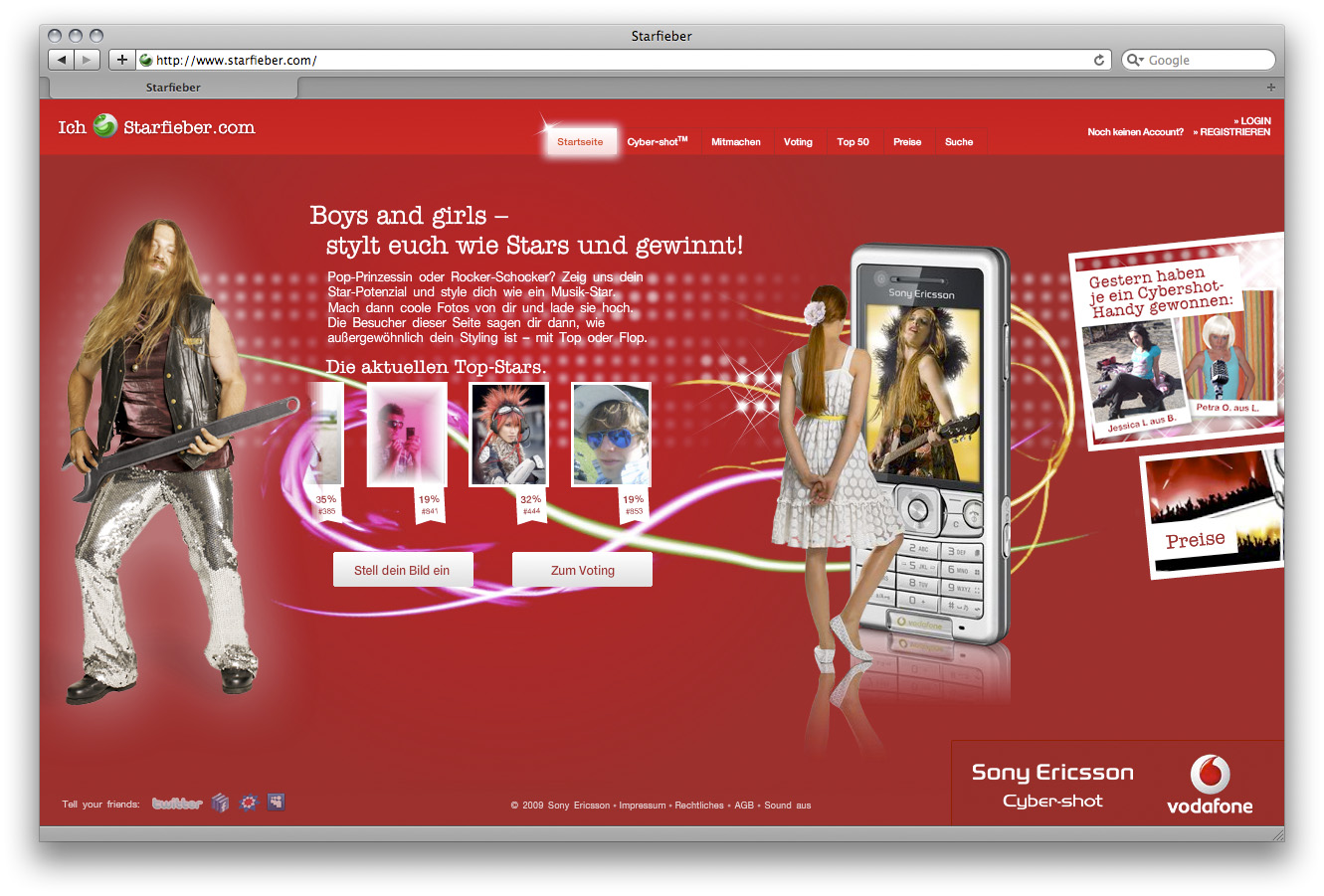The width and height of the screenshot is (1324, 896).
Task: Click the green Starfieber logo ball
Action: coord(104,126)
